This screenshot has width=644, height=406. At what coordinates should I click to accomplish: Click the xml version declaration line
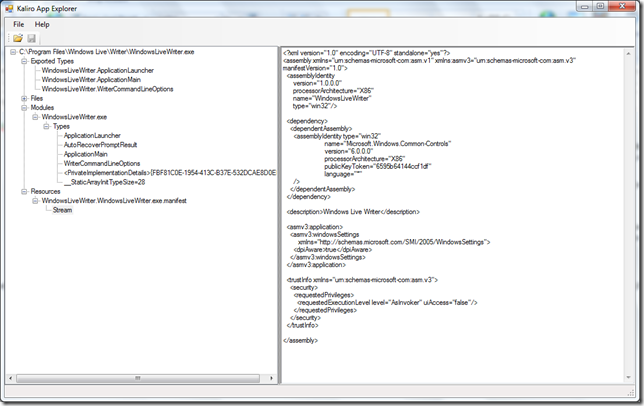367,53
